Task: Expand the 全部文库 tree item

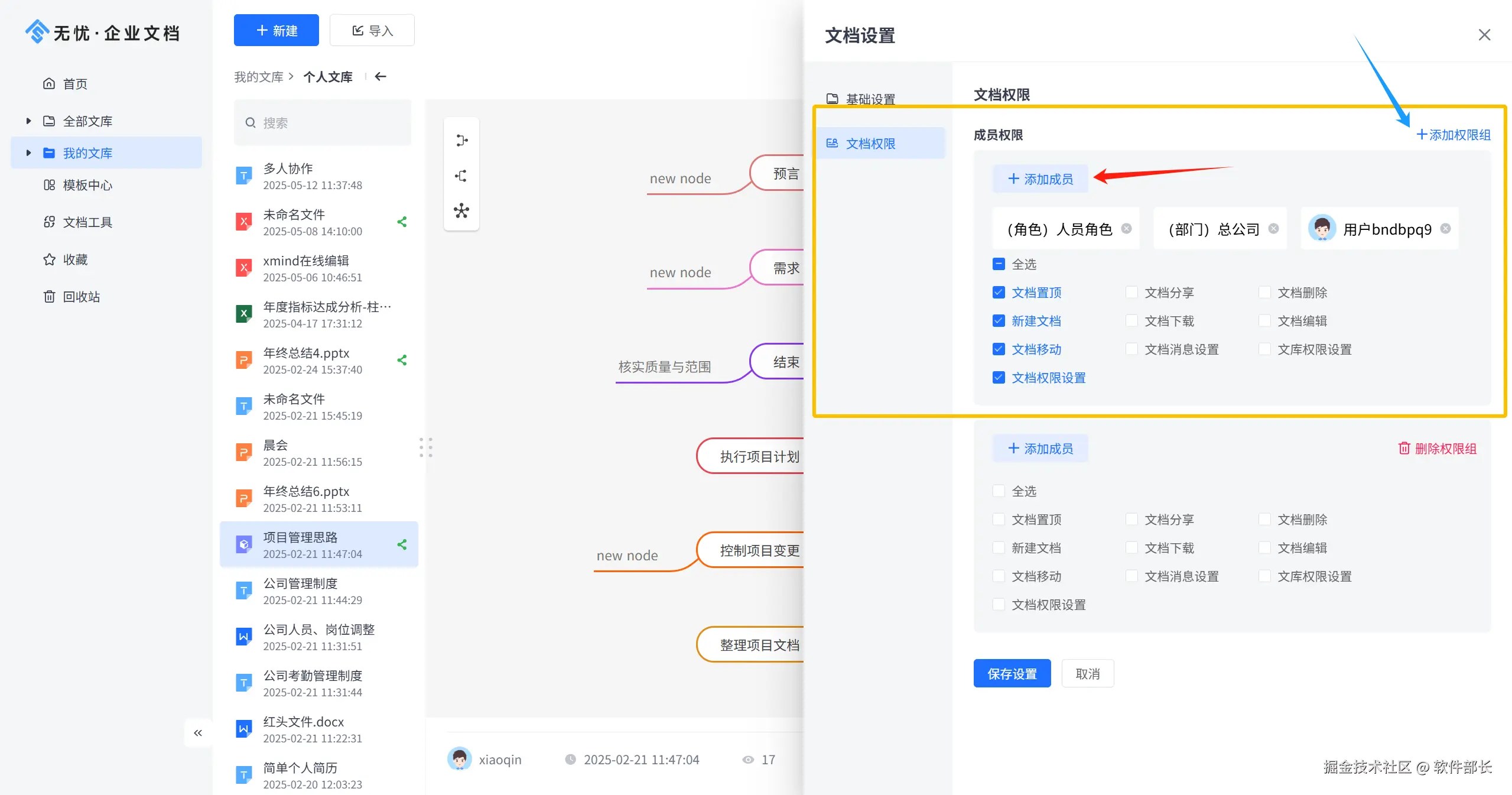Action: pos(28,121)
